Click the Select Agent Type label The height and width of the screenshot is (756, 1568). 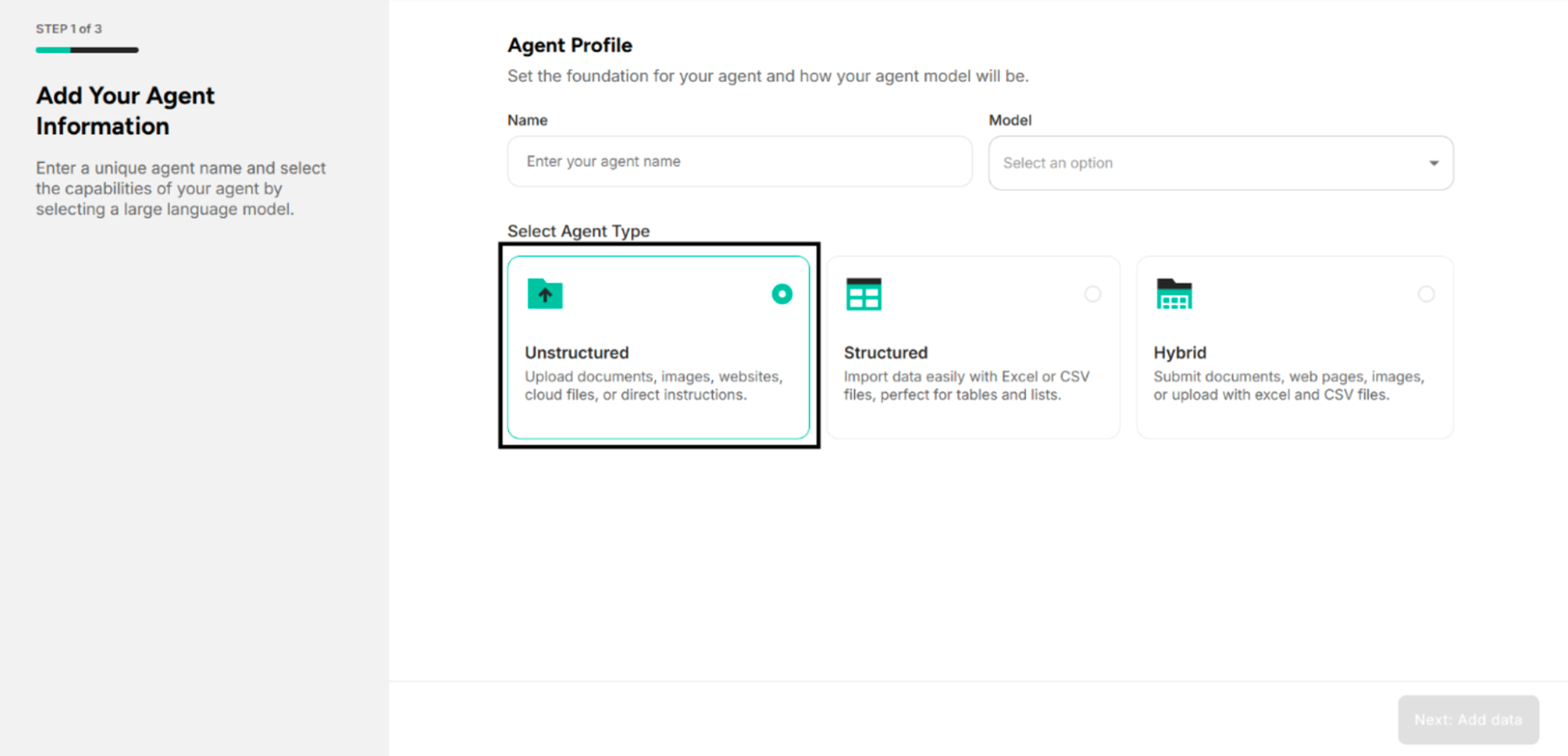(x=578, y=231)
